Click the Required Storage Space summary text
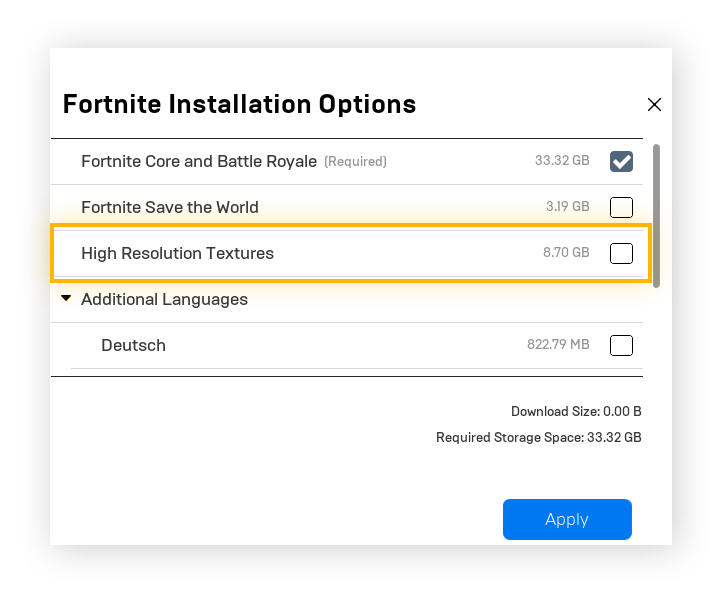 click(538, 437)
